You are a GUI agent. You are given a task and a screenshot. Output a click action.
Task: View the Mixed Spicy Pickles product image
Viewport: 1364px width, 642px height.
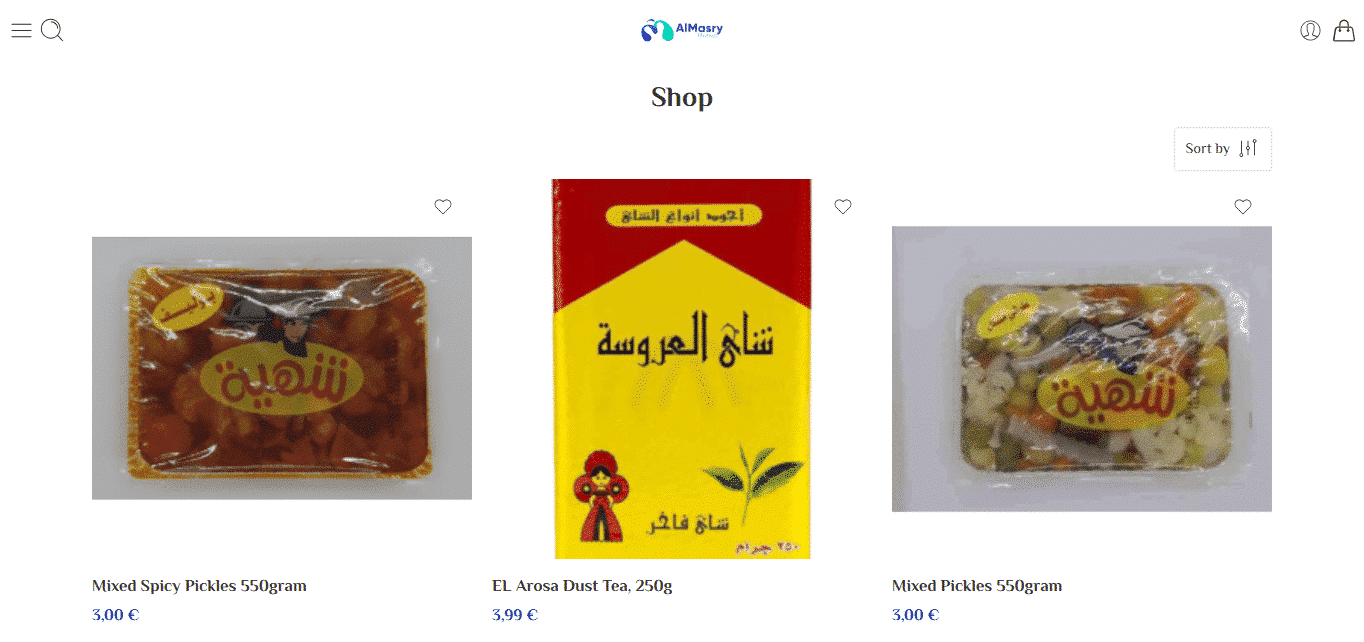point(282,368)
